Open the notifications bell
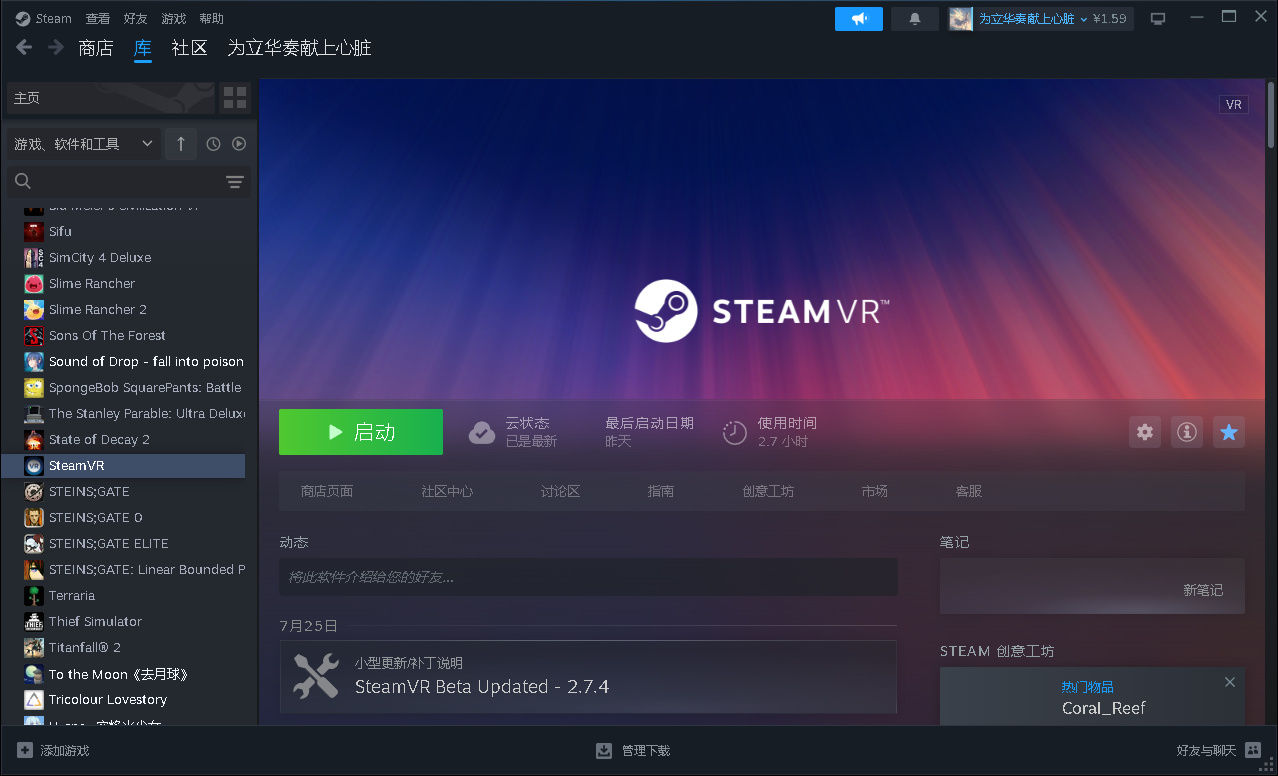This screenshot has height=776, width=1278. coord(915,19)
